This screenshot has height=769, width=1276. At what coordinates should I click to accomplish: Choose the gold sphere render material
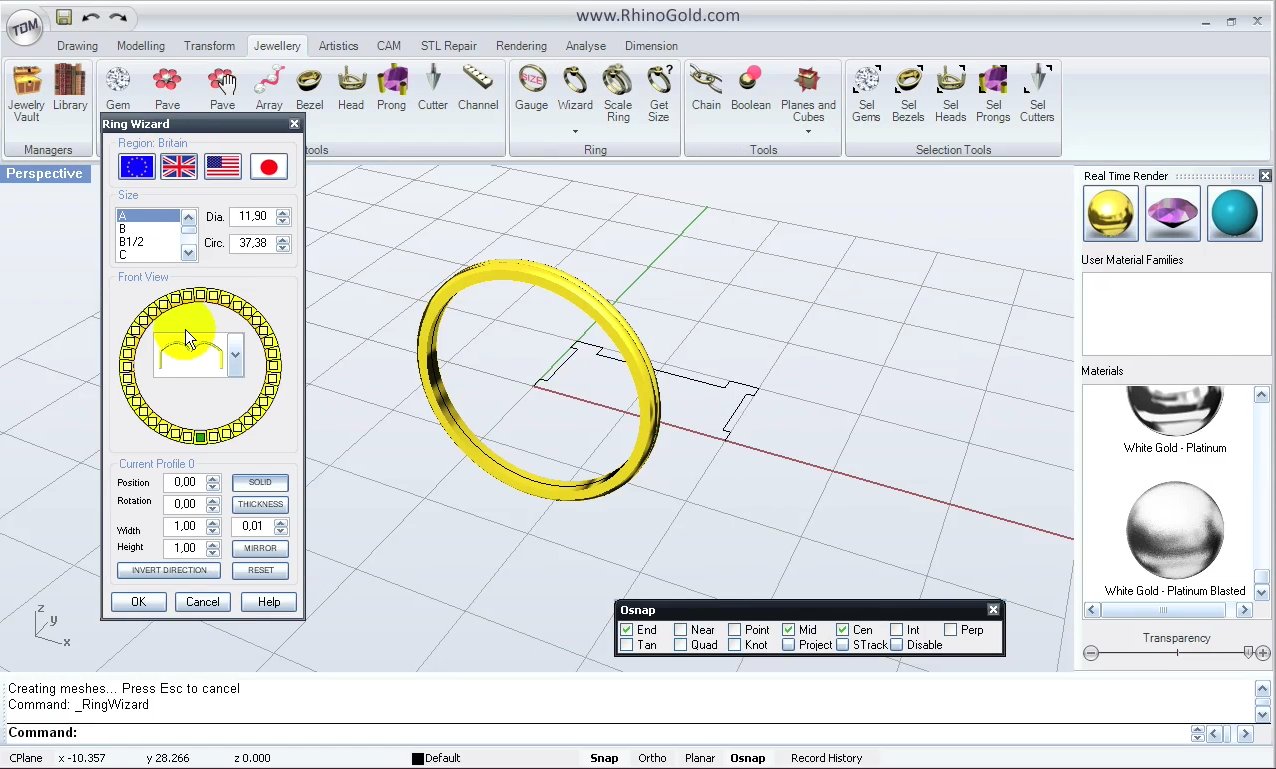click(x=1111, y=213)
